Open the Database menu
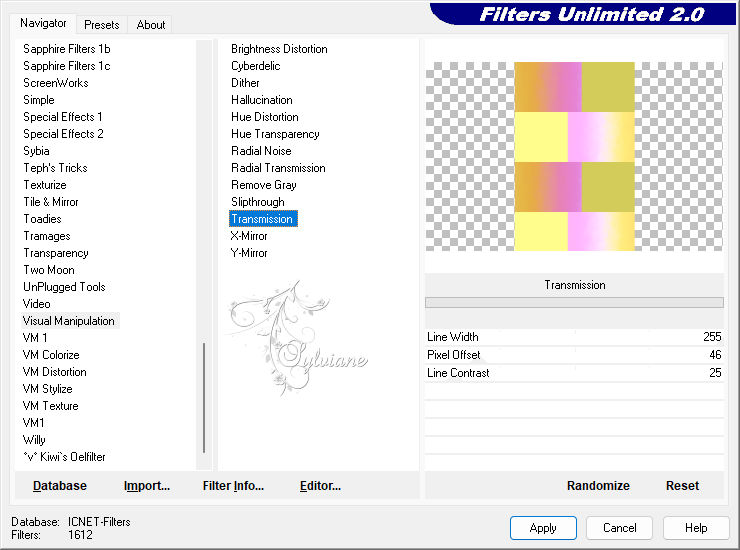Viewport: 740px width, 550px height. 60,486
